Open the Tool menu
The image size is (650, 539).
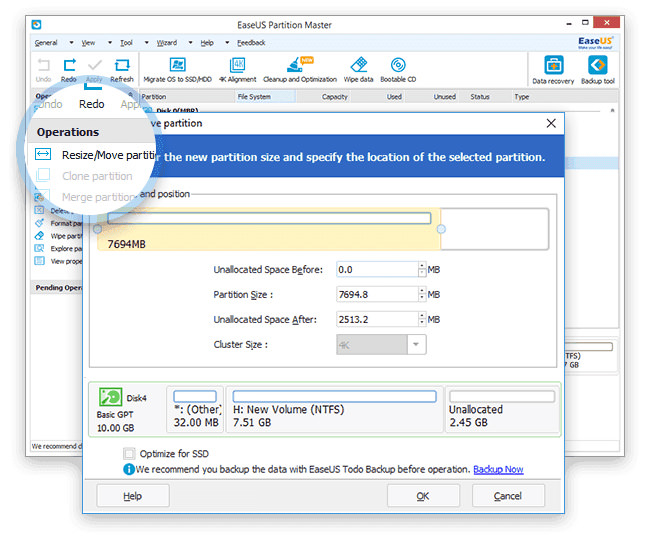(x=126, y=43)
